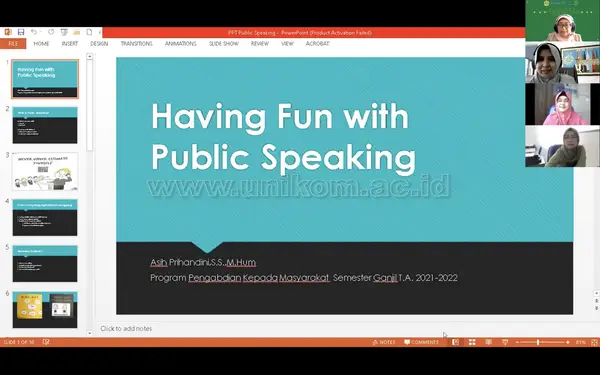The image size is (600, 375).
Task: Start slideshow from the quick access toolbar
Action: tap(64, 32)
